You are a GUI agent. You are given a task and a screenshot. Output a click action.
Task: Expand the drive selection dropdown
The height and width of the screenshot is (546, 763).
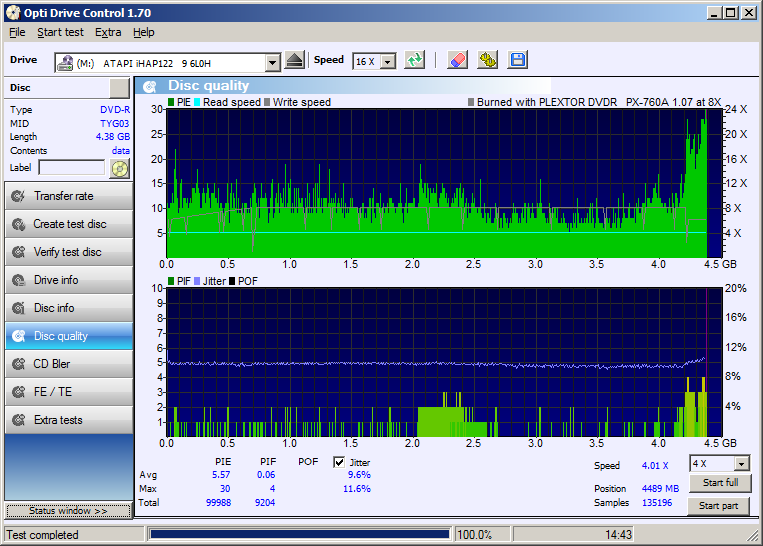pos(272,63)
